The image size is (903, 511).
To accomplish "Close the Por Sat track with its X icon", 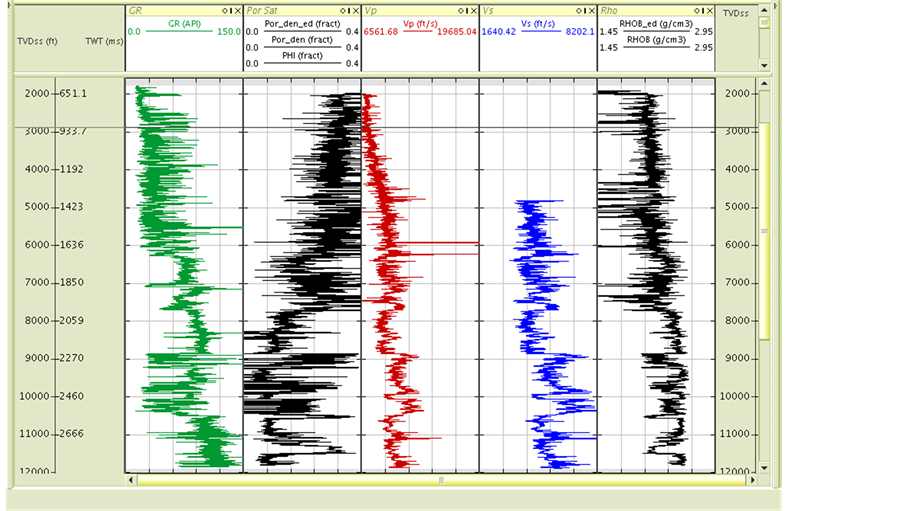I will (355, 10).
